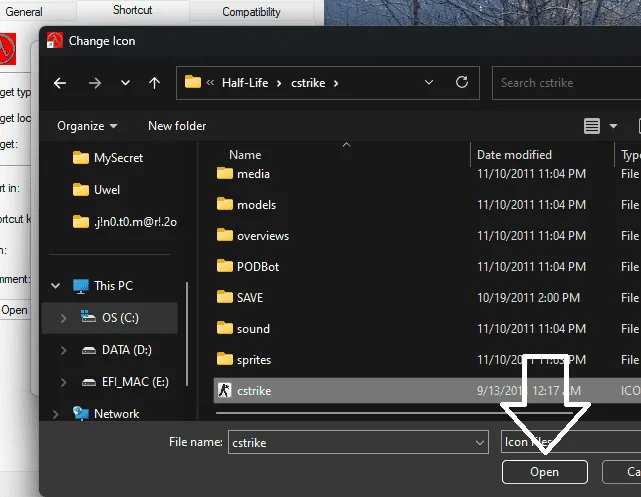Create a New folder
641x497 pixels.
[177, 126]
